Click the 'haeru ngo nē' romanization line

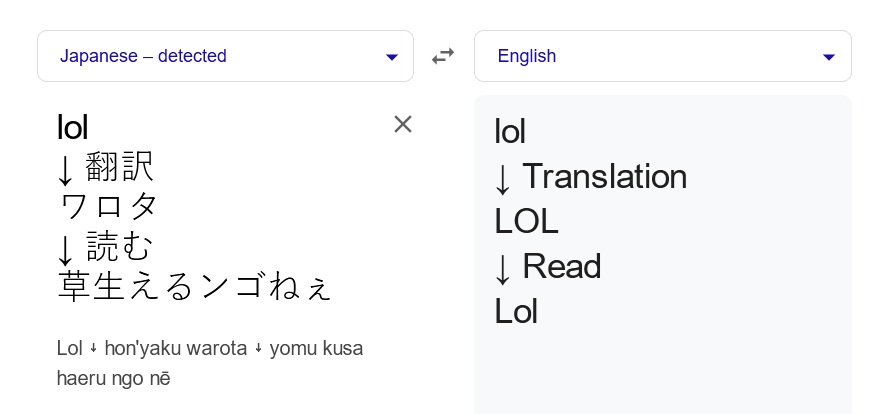(114, 379)
